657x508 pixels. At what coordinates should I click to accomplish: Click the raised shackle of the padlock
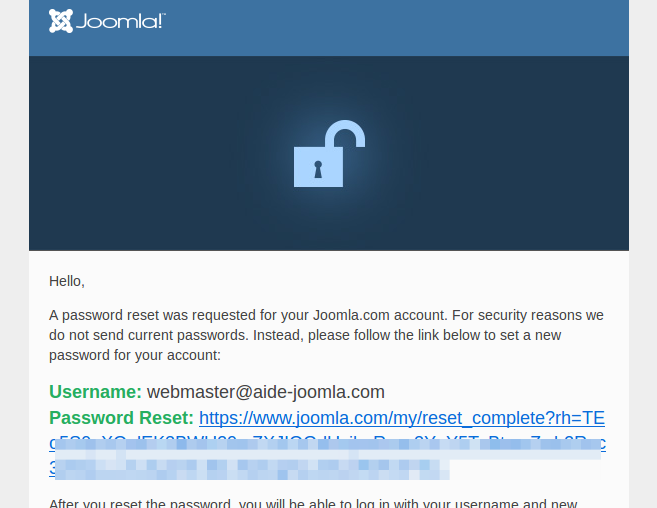pyautogui.click(x=346, y=135)
